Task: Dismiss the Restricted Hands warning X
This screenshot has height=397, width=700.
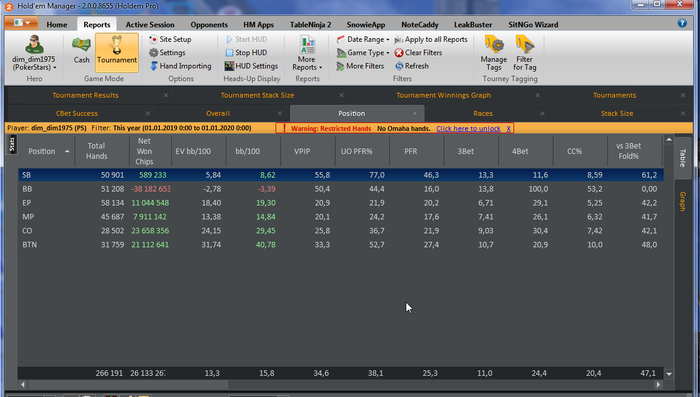Action: pyautogui.click(x=508, y=129)
